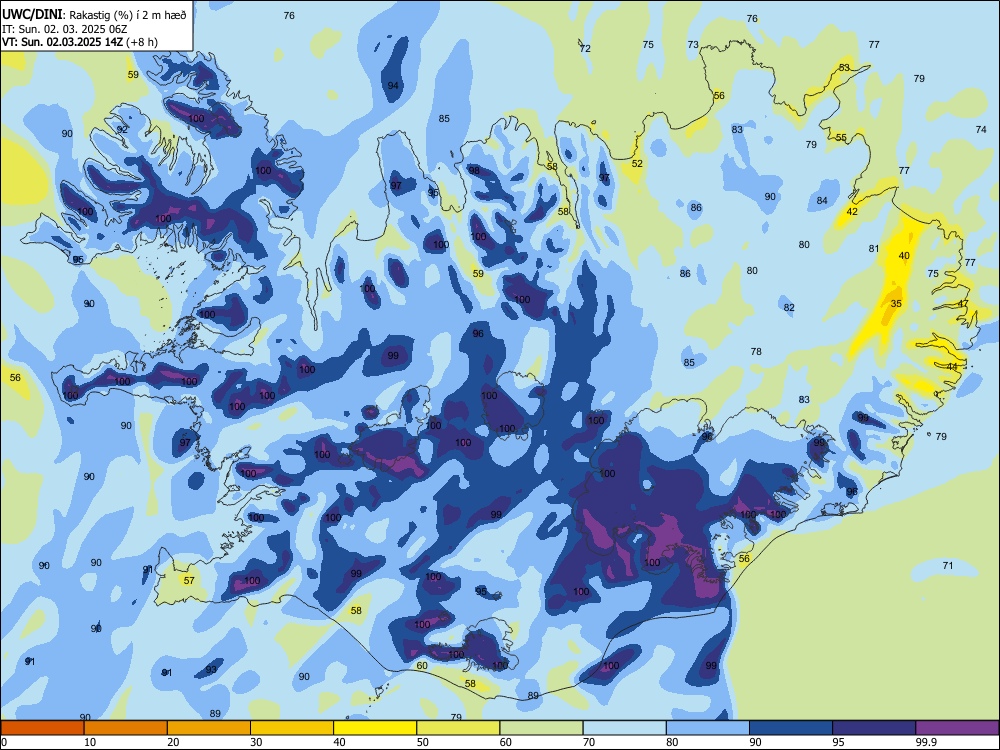This screenshot has height=750, width=1000.
Task: Click the humidity value '57' in the southwest
Action: pos(189,580)
